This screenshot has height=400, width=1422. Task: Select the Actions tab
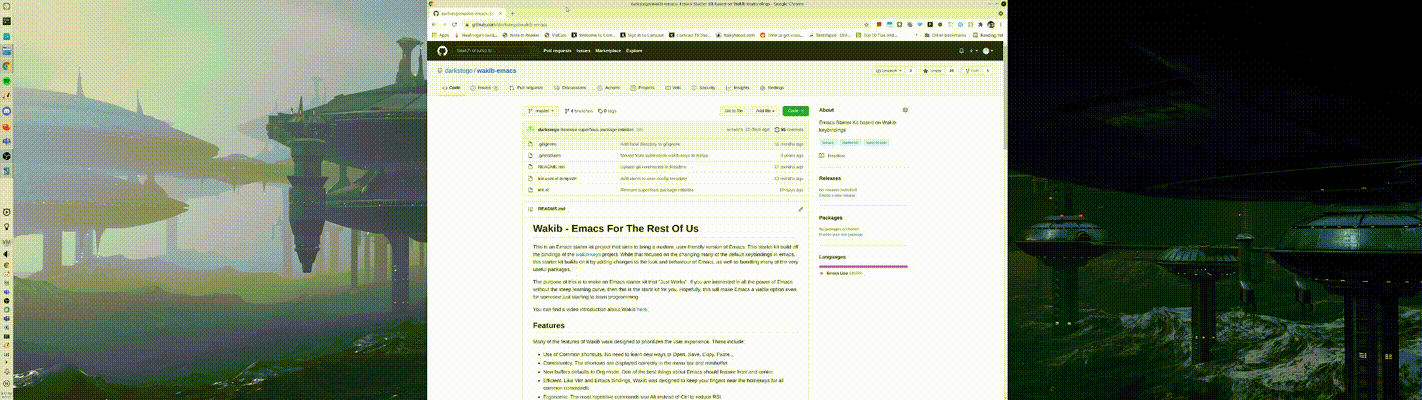point(608,87)
